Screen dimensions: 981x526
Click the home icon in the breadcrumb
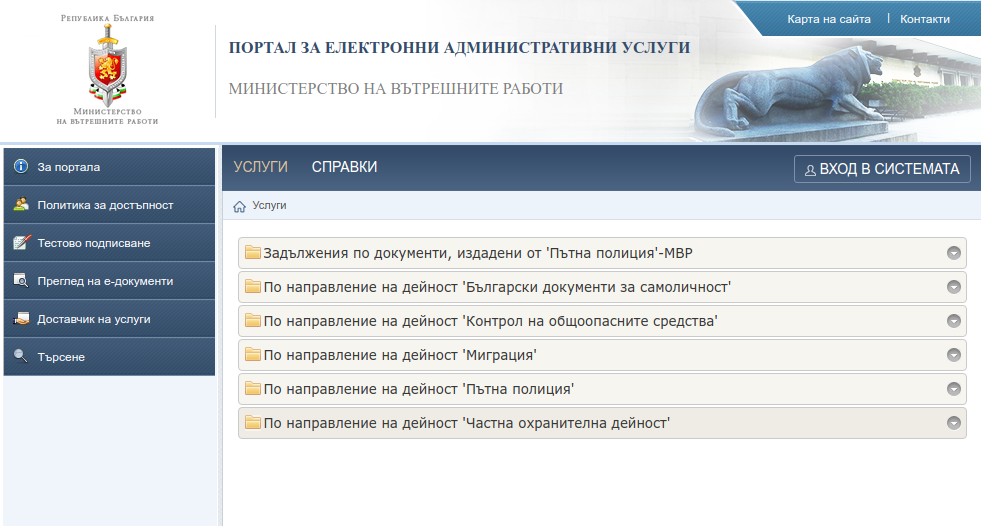point(239,206)
